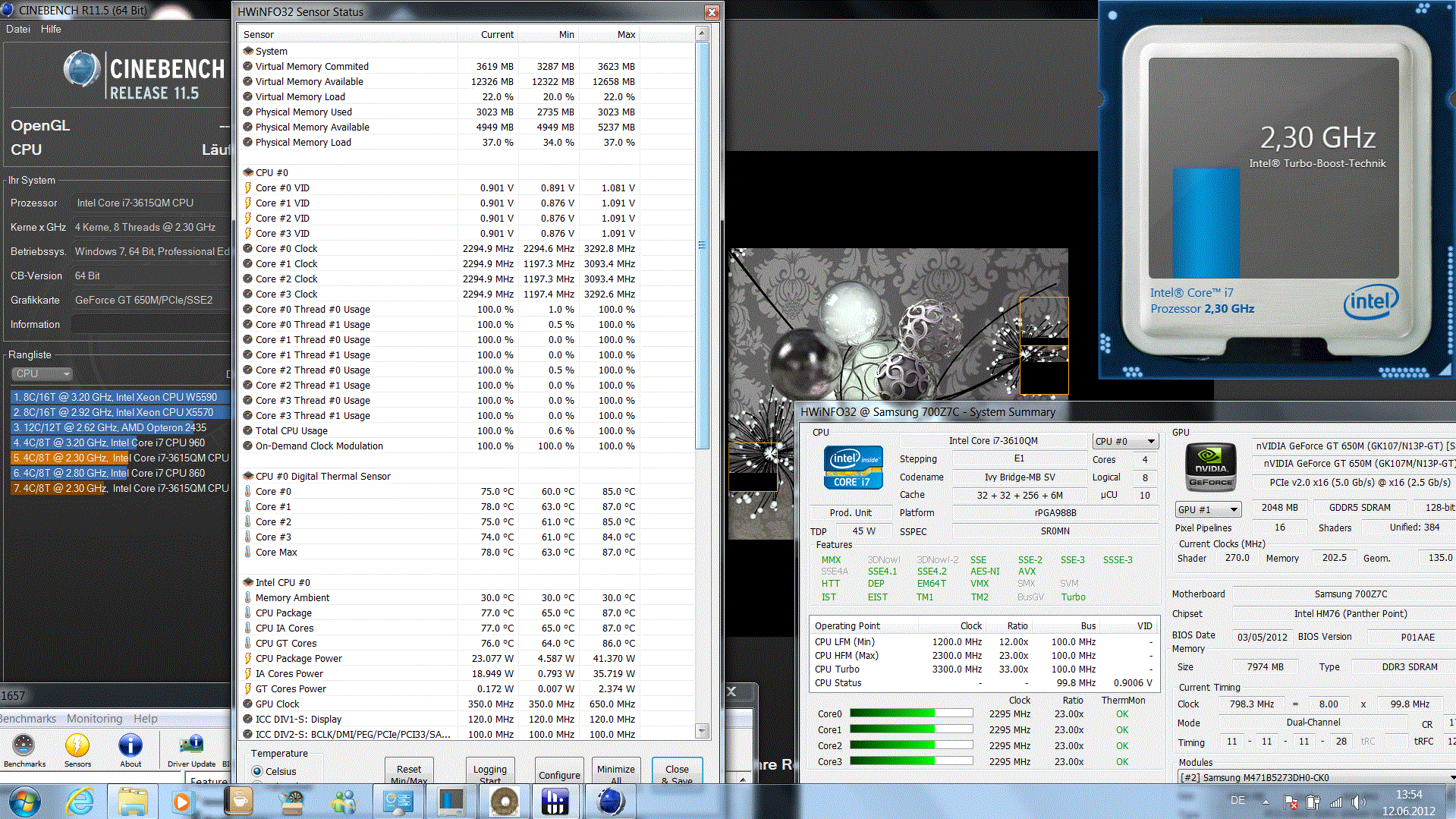Viewport: 1456px width, 819px height.
Task: Open the Control Panel taskbar icon
Action: pos(398,802)
